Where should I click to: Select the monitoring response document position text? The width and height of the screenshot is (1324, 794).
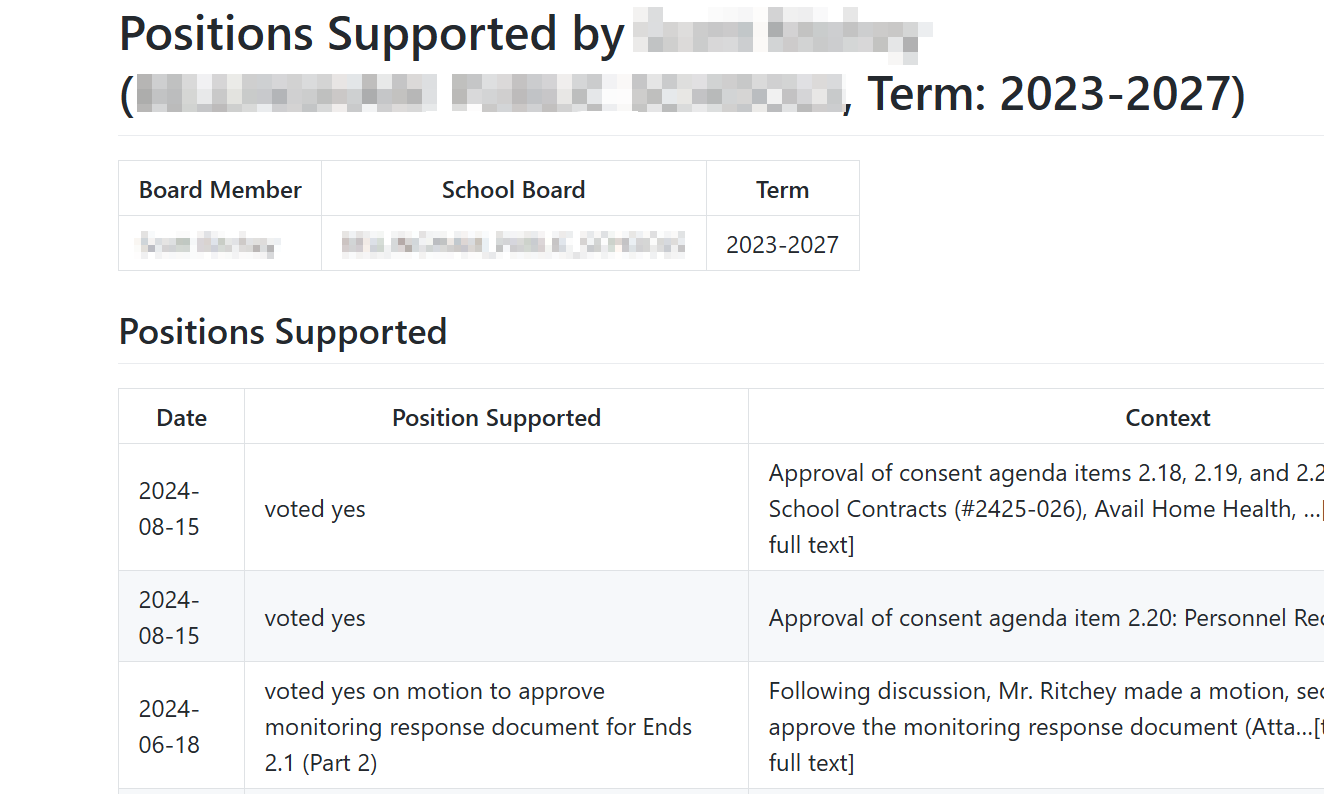click(478, 727)
